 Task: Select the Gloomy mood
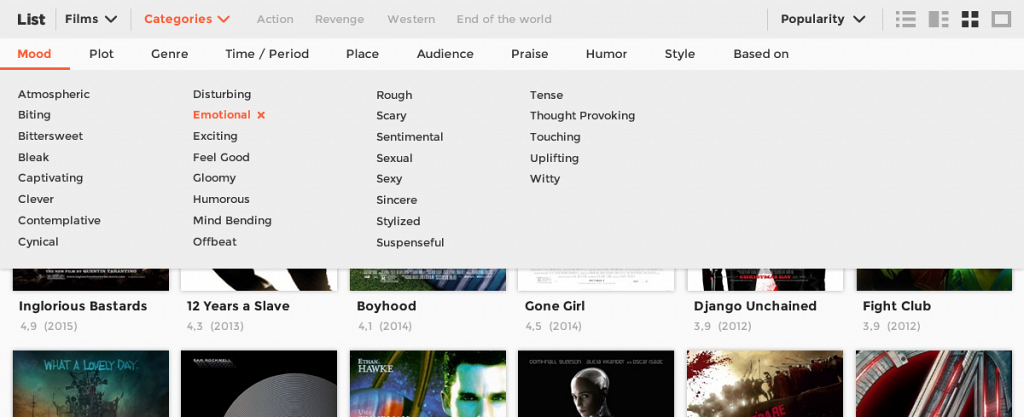point(214,178)
